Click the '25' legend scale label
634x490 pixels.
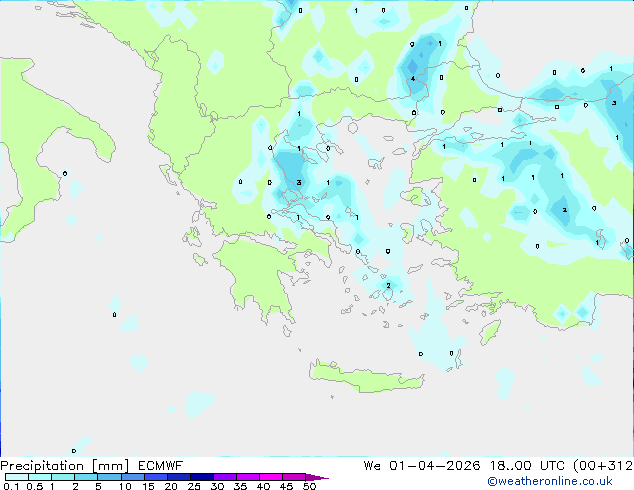194,486
